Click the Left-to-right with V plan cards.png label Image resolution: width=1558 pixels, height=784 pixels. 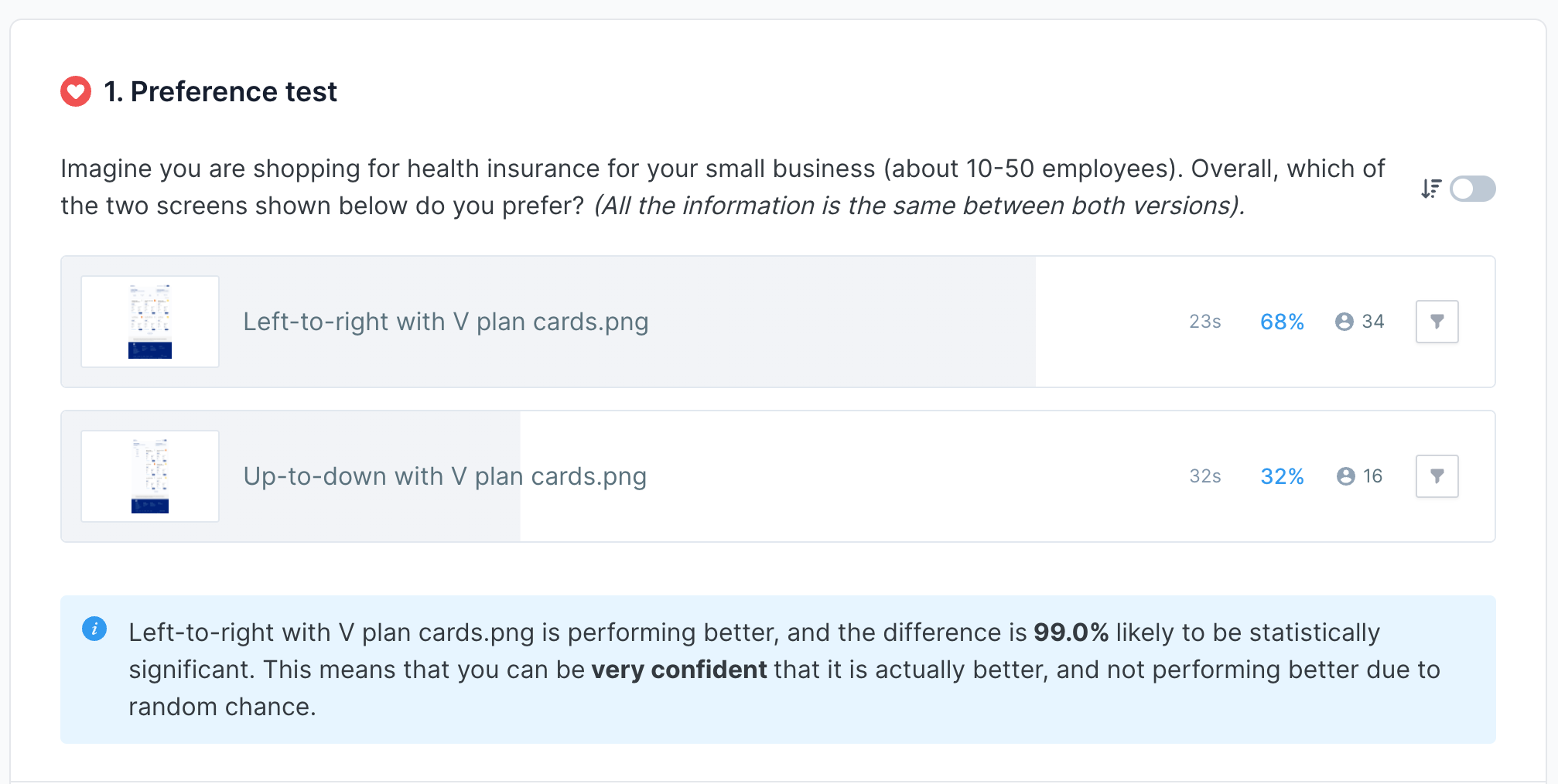click(446, 322)
